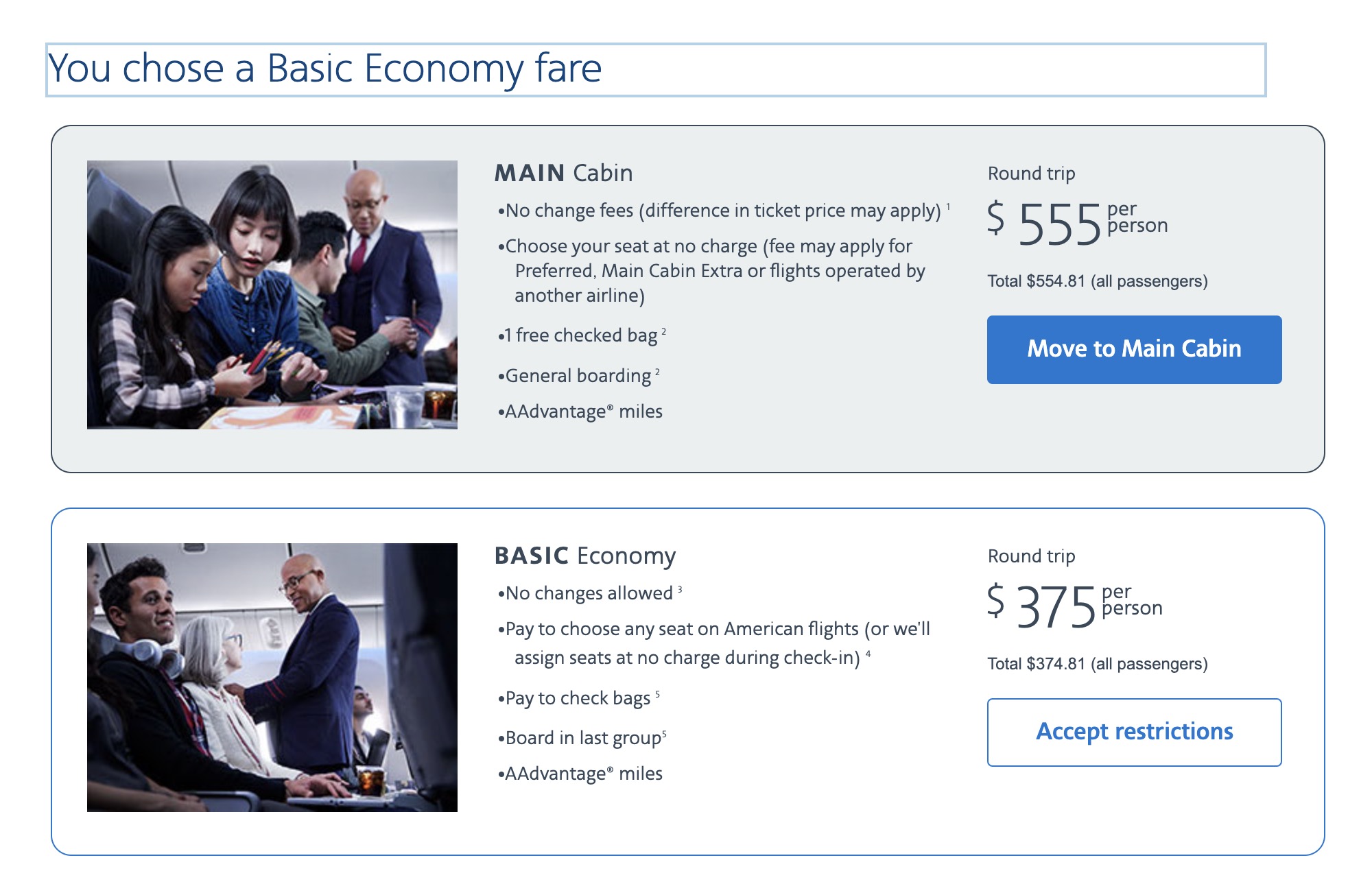Image resolution: width=1372 pixels, height=882 pixels.
Task: Click the Accept restrictions button
Action: (x=1133, y=732)
